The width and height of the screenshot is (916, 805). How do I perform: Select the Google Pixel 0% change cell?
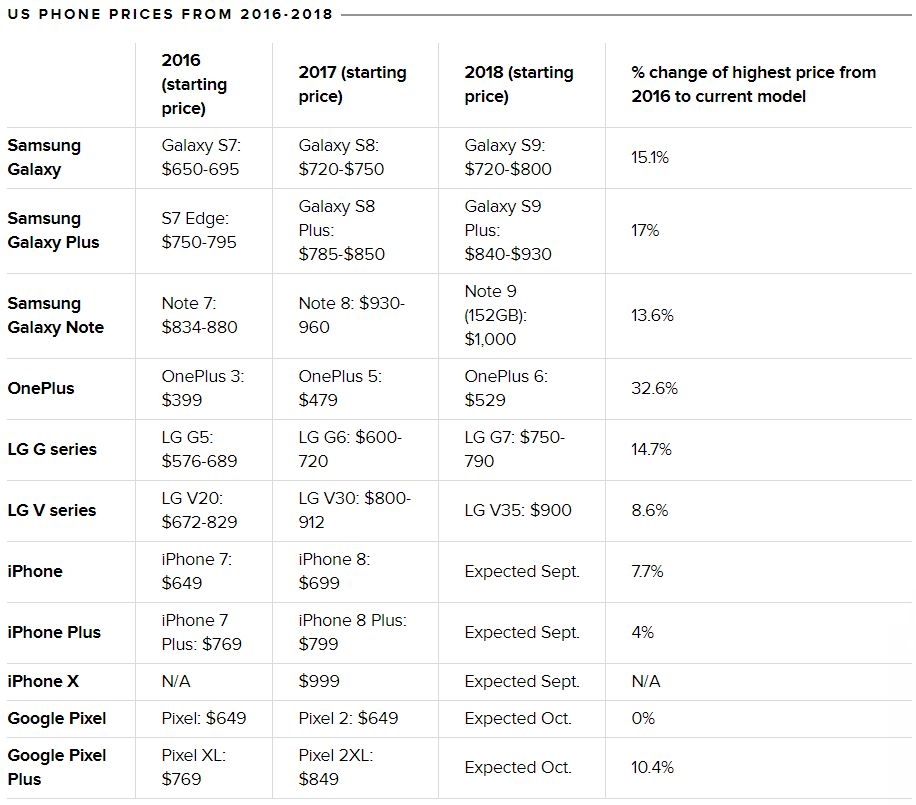point(643,718)
